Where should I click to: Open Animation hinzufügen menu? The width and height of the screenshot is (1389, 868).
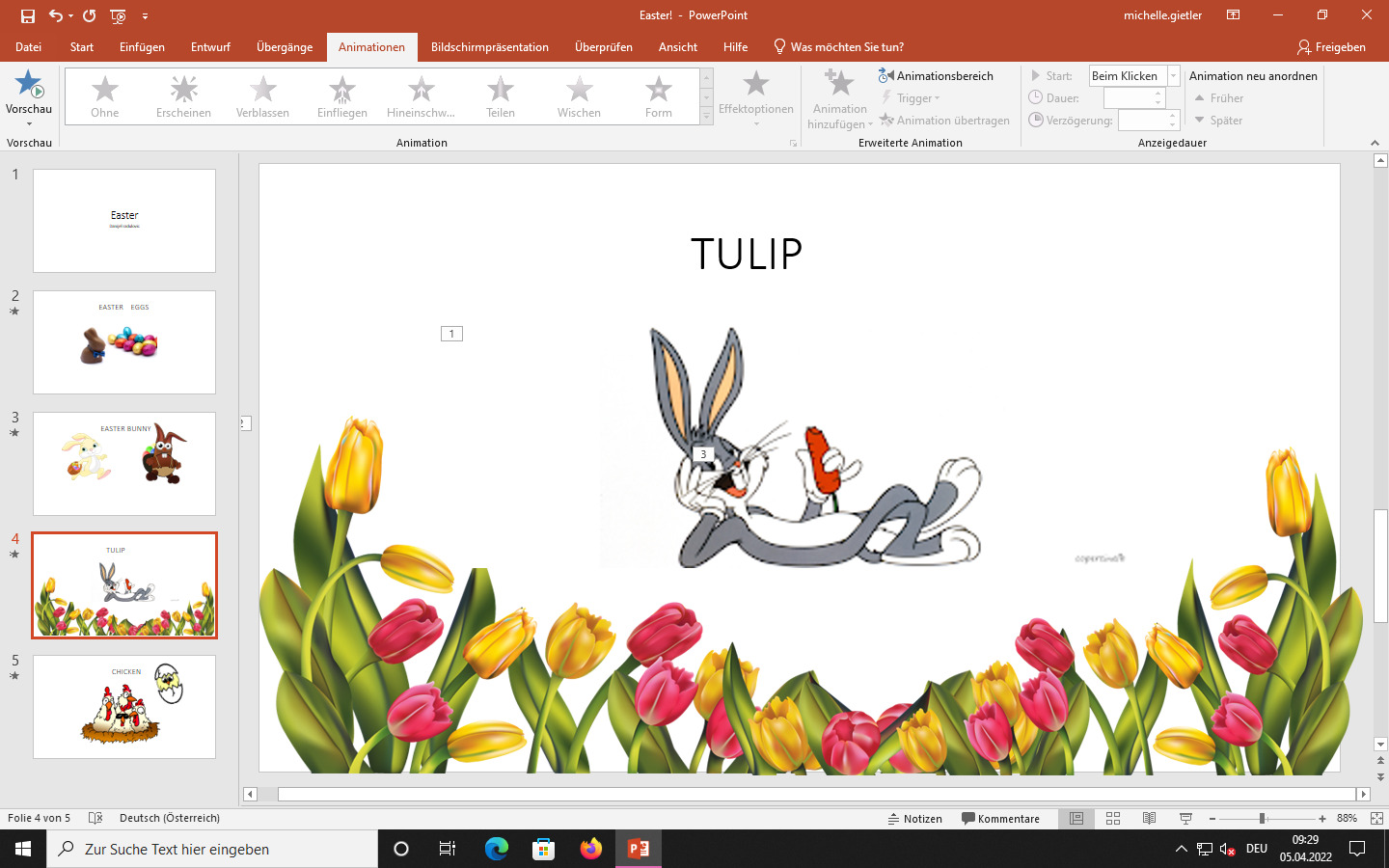(839, 98)
